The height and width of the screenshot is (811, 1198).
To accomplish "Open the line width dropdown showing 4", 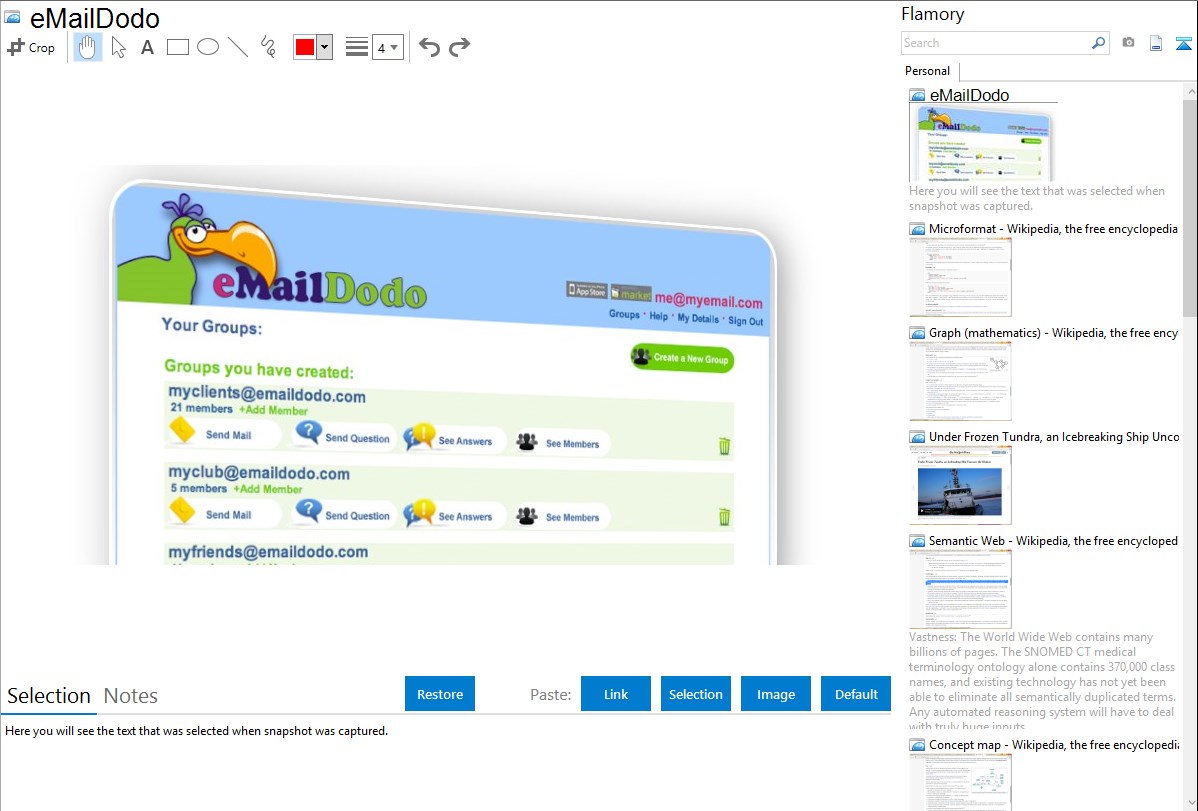I will pos(388,47).
